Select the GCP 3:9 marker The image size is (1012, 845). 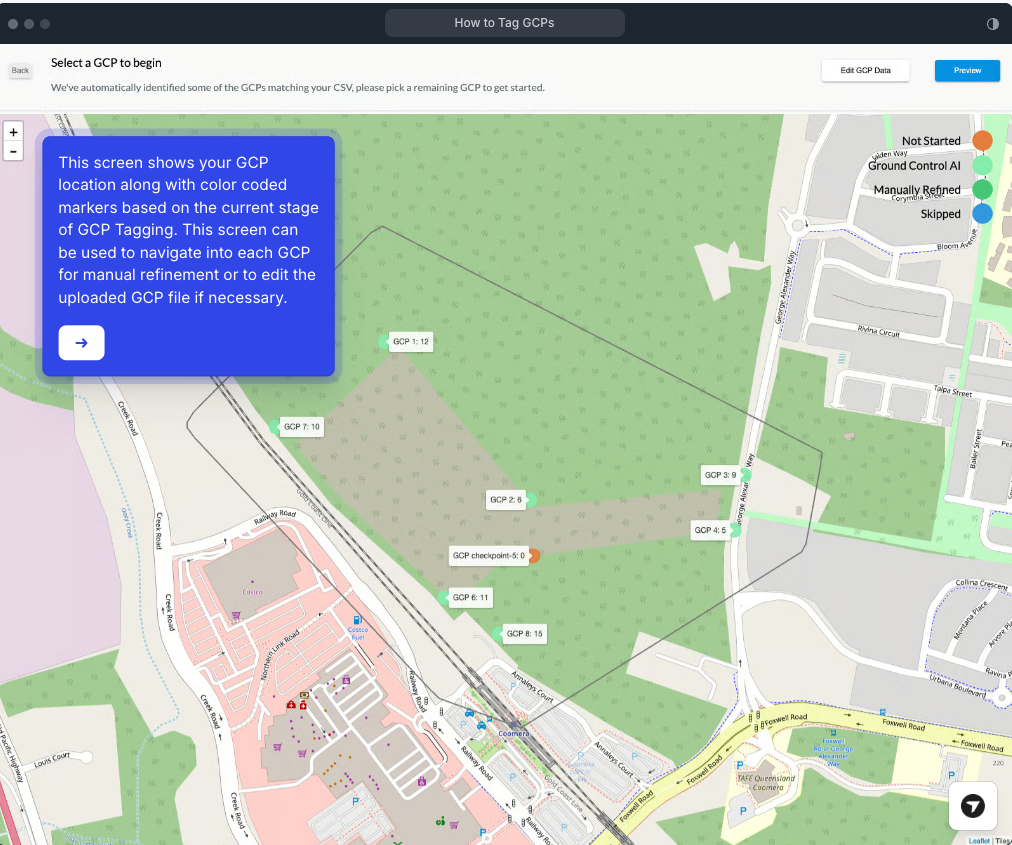click(722, 475)
